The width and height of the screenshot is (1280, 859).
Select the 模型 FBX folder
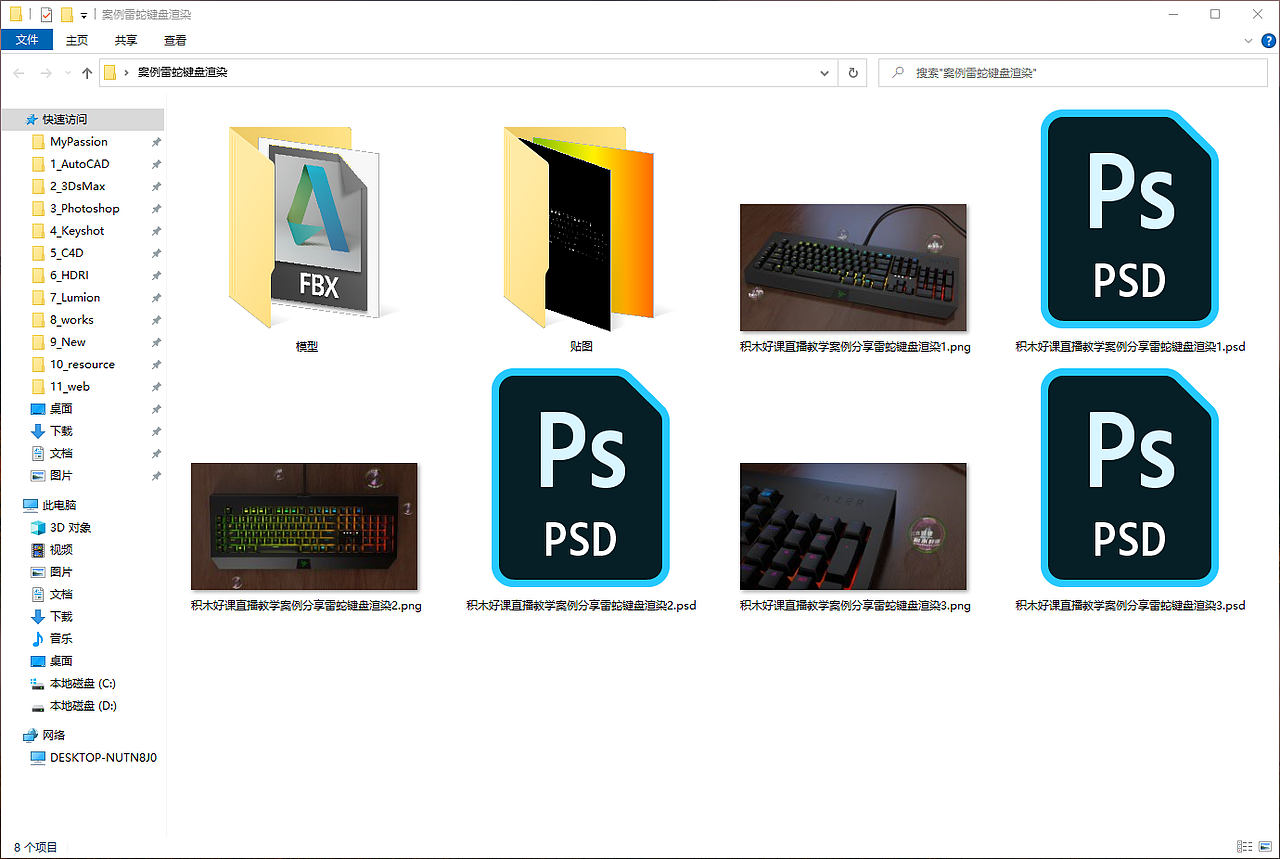click(306, 240)
